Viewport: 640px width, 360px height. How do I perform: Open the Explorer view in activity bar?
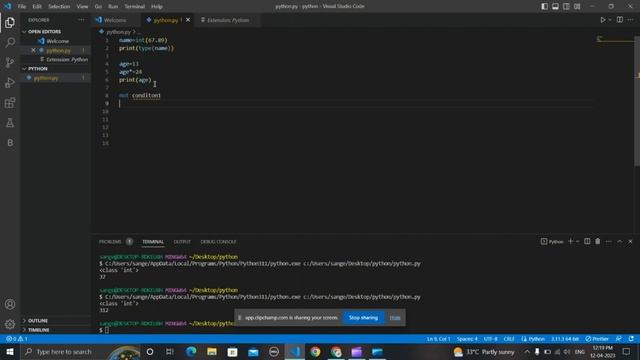coord(10,22)
